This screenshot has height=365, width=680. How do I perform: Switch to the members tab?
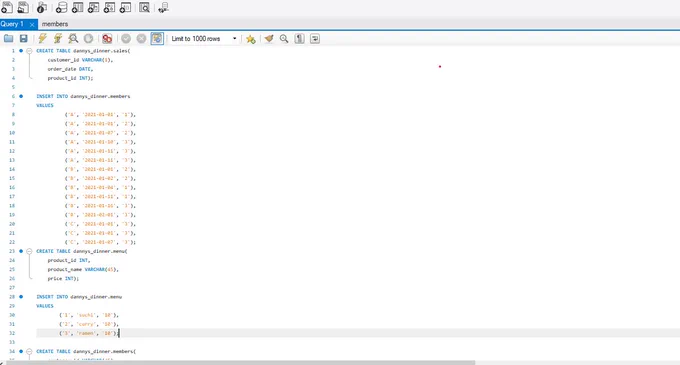click(55, 24)
